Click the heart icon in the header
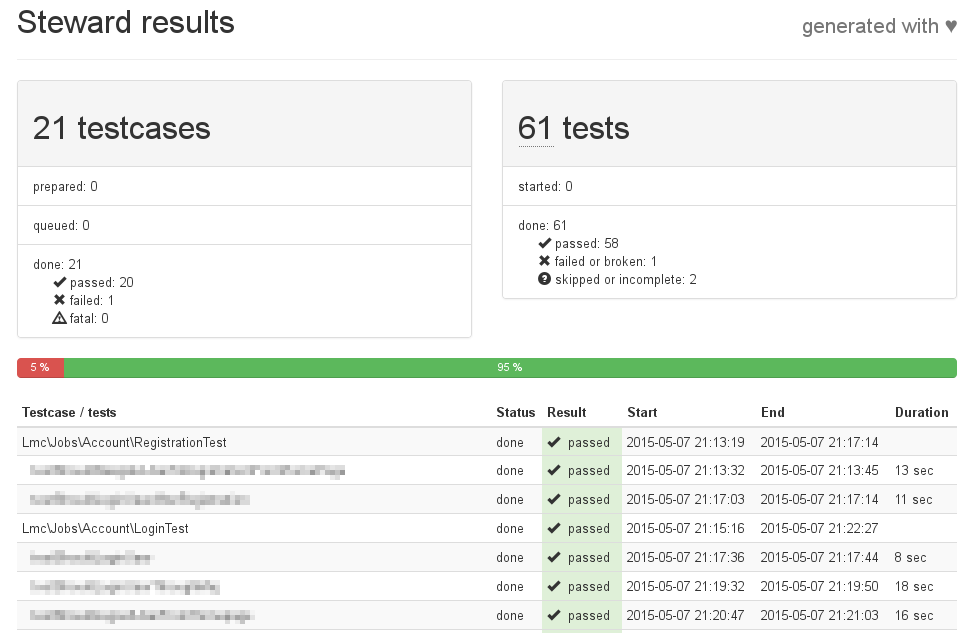Screen dimensions: 971x633 coord(950,27)
